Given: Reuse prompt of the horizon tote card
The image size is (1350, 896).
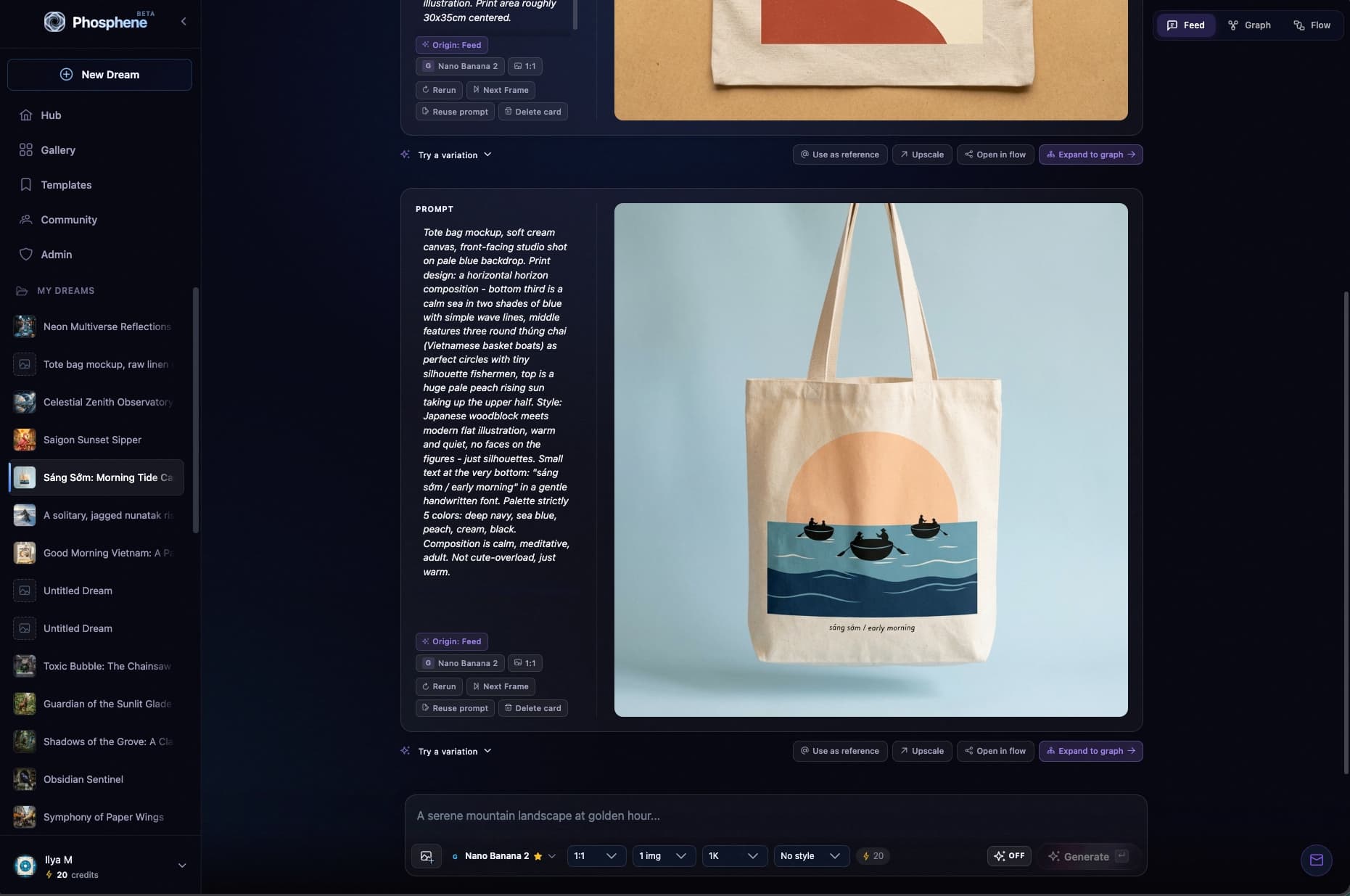Looking at the screenshot, I should 455,708.
